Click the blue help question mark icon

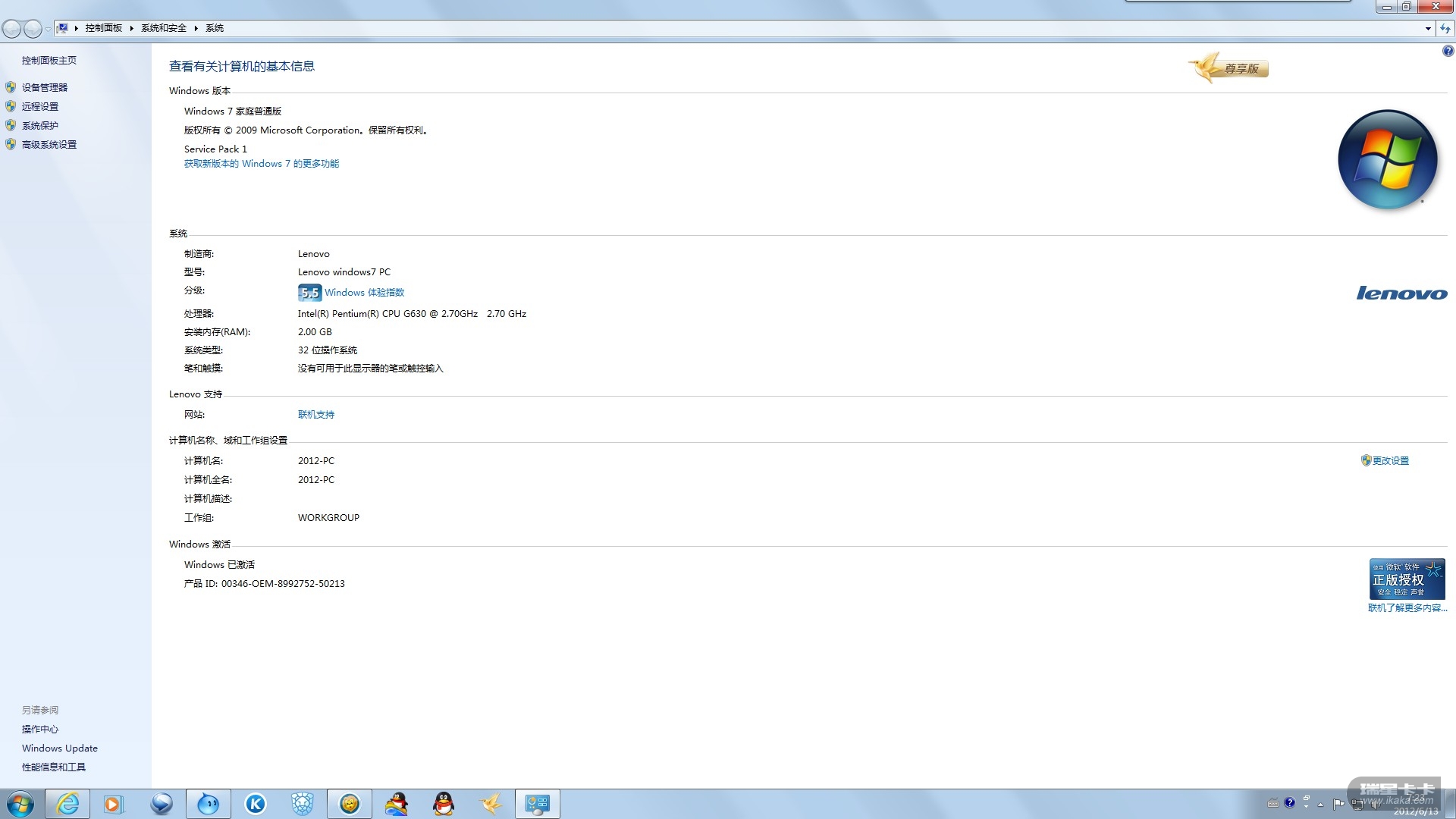click(1448, 51)
